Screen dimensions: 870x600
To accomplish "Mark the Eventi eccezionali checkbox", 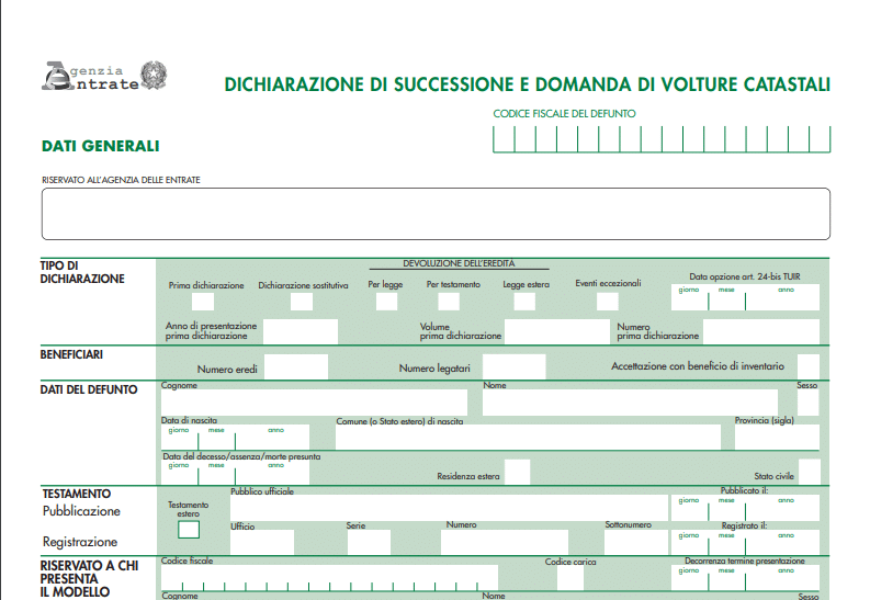I will click(607, 301).
